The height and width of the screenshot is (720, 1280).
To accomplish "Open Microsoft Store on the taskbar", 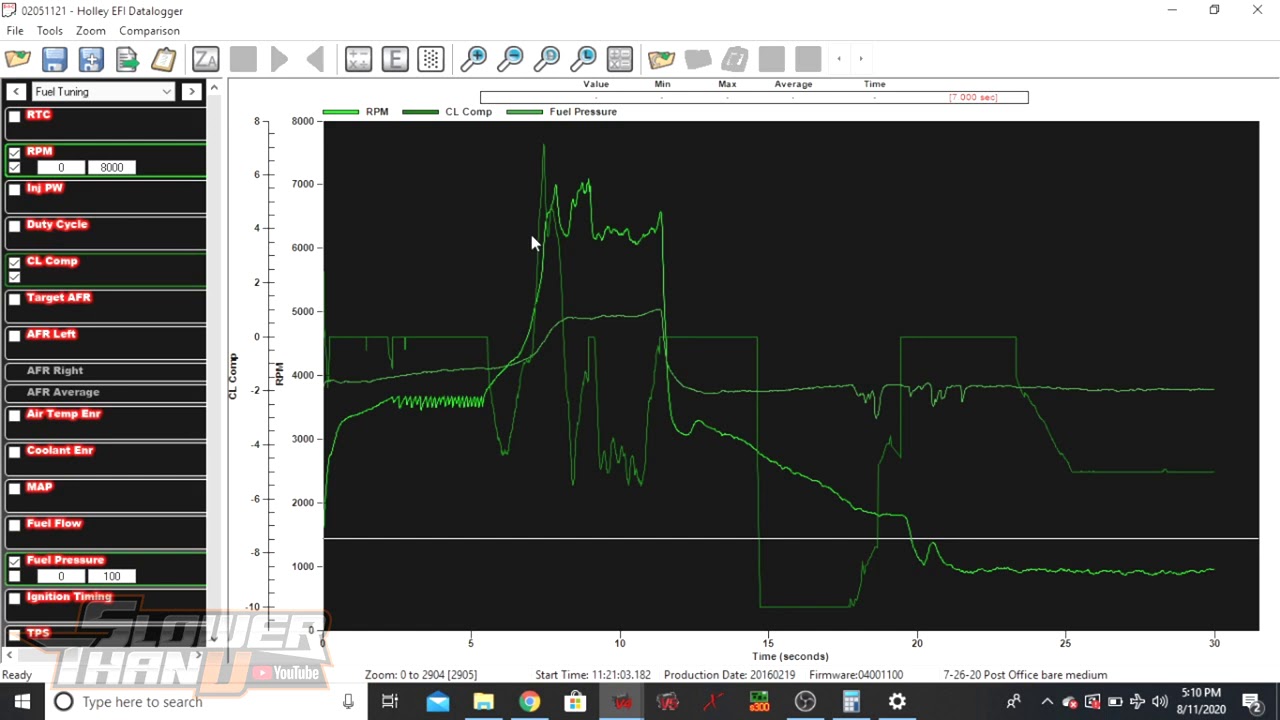I will [575, 702].
